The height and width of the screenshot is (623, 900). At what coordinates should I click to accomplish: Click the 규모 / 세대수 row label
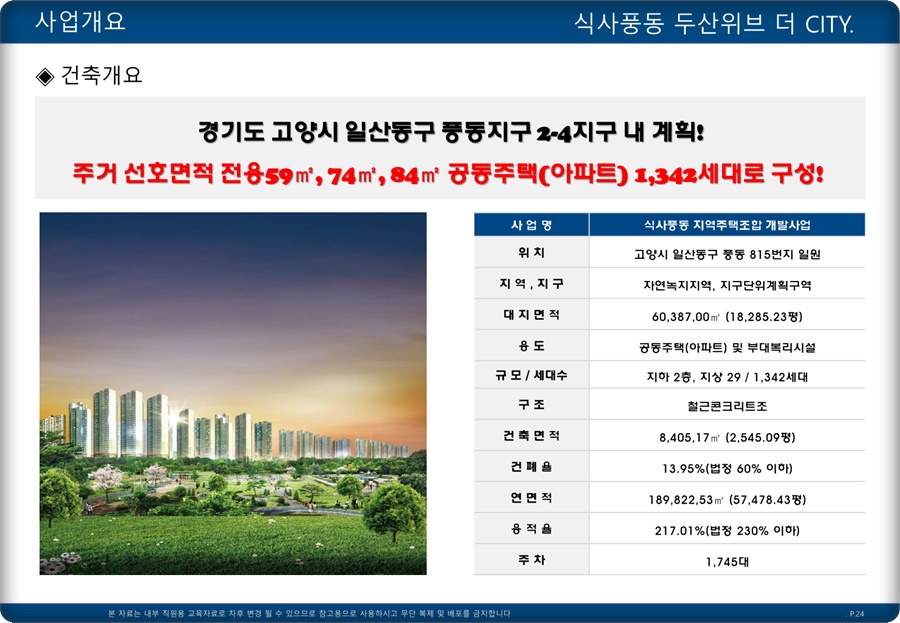[532, 376]
